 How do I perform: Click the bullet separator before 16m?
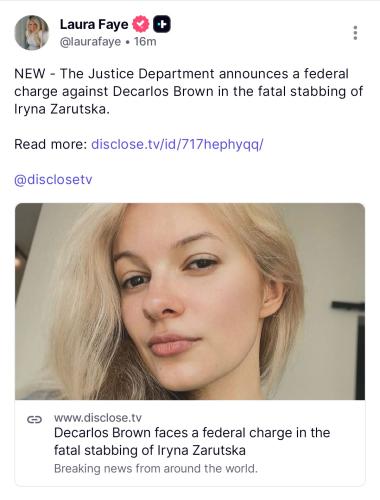127,42
